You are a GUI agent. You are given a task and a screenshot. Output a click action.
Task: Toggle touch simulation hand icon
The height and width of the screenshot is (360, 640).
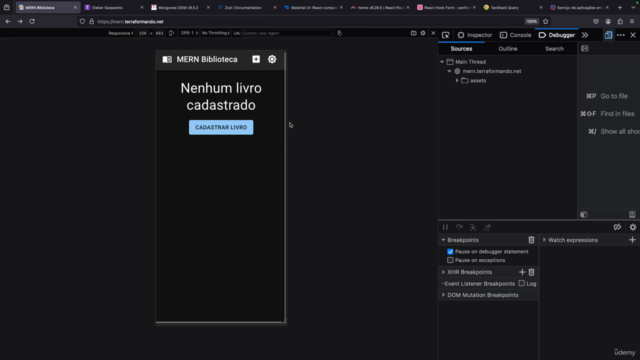pyautogui.click(x=339, y=33)
